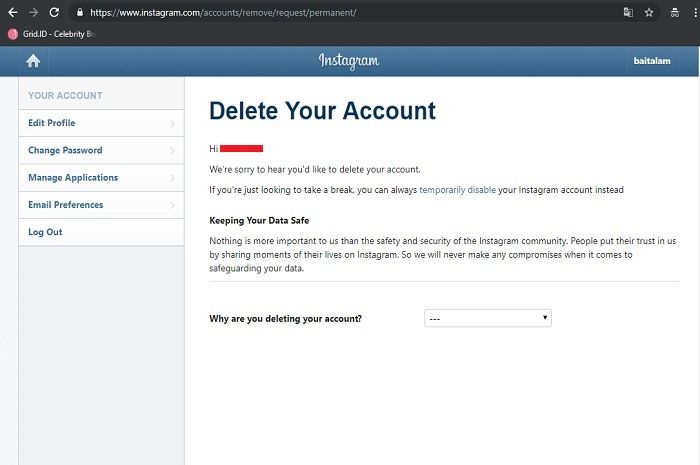Go back using the browser back arrow
Screen dimensions: 700x465
tap(11, 13)
